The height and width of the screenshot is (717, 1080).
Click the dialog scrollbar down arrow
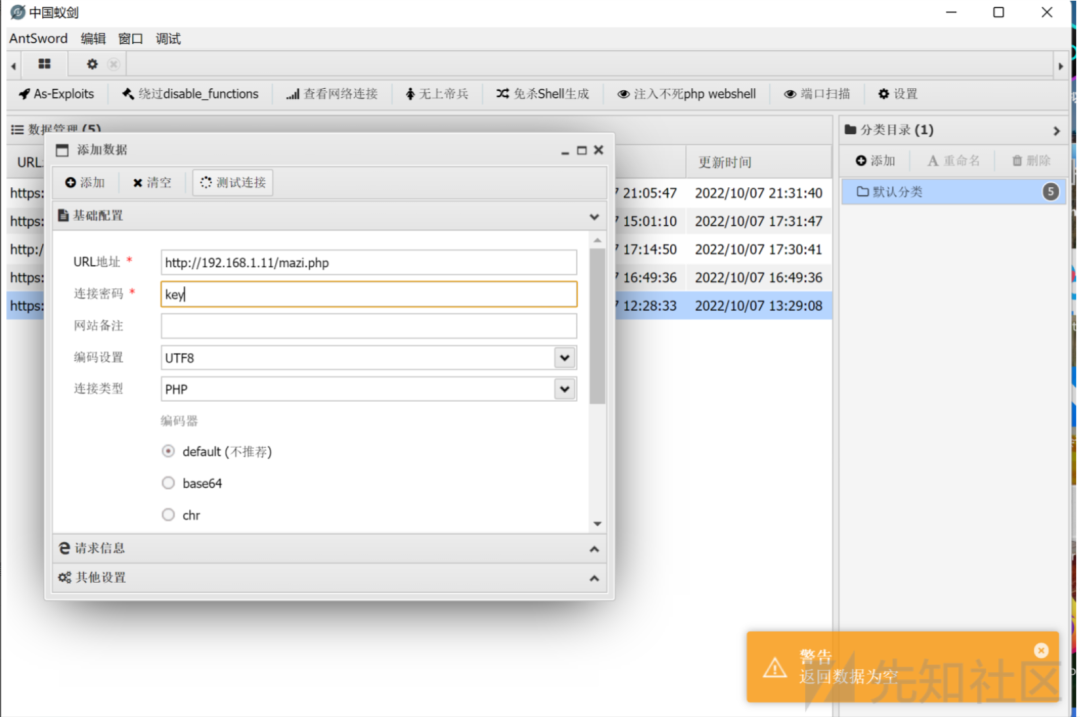tap(597, 524)
